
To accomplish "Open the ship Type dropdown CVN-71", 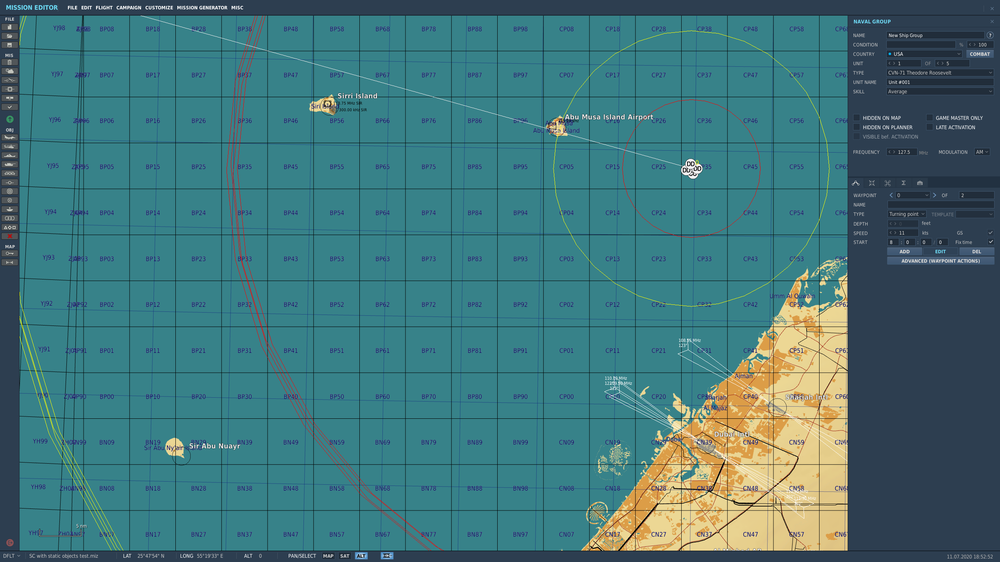I will [x=940, y=73].
